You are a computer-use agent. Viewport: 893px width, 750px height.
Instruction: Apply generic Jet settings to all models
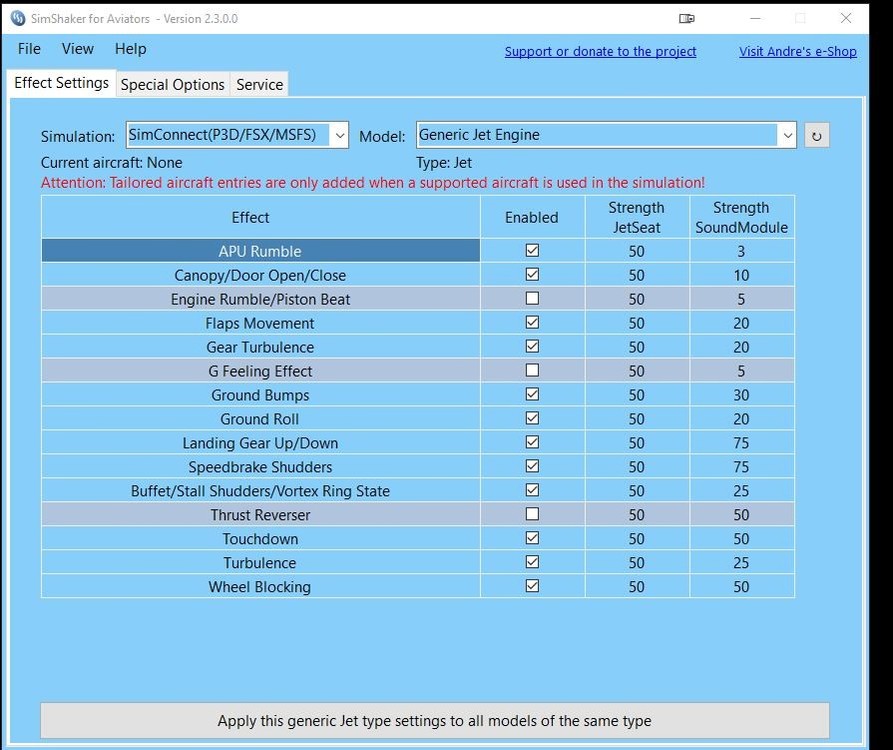pyautogui.click(x=434, y=720)
